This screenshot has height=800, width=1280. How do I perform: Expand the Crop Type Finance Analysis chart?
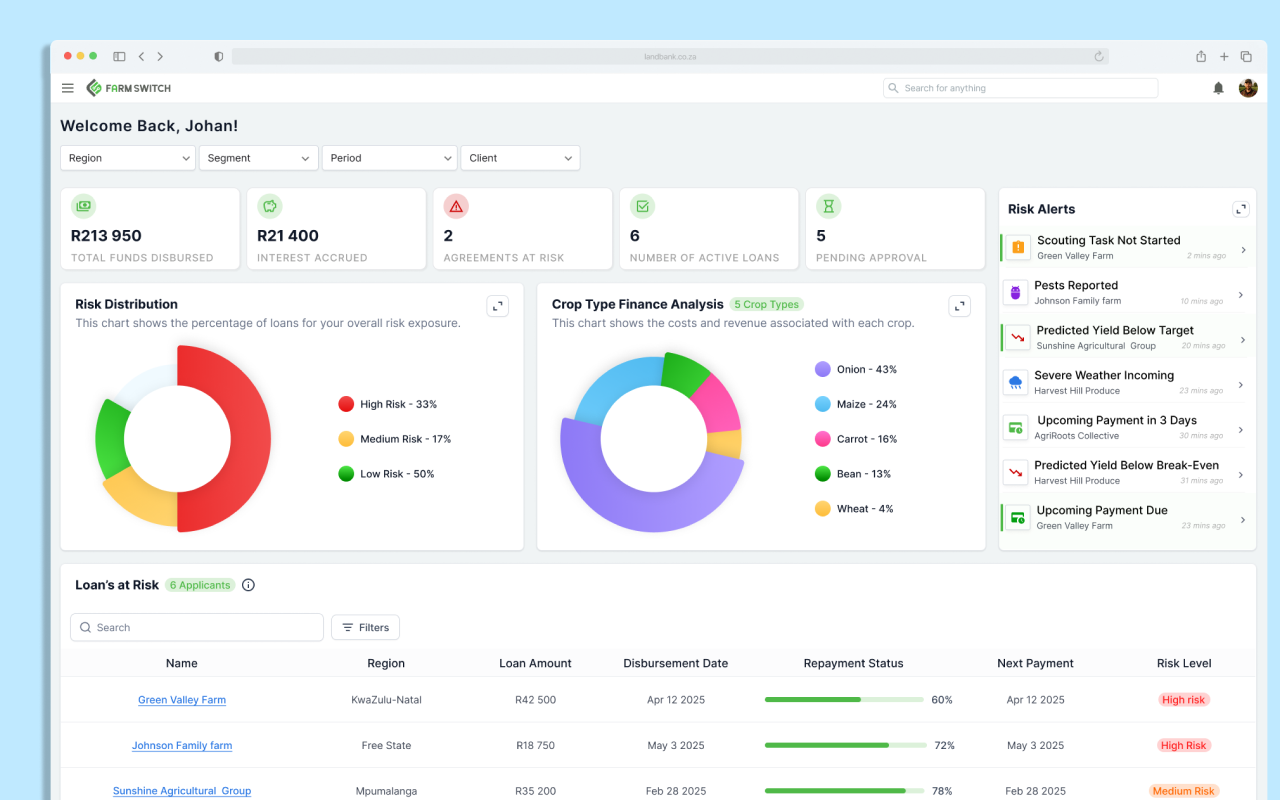(x=959, y=306)
